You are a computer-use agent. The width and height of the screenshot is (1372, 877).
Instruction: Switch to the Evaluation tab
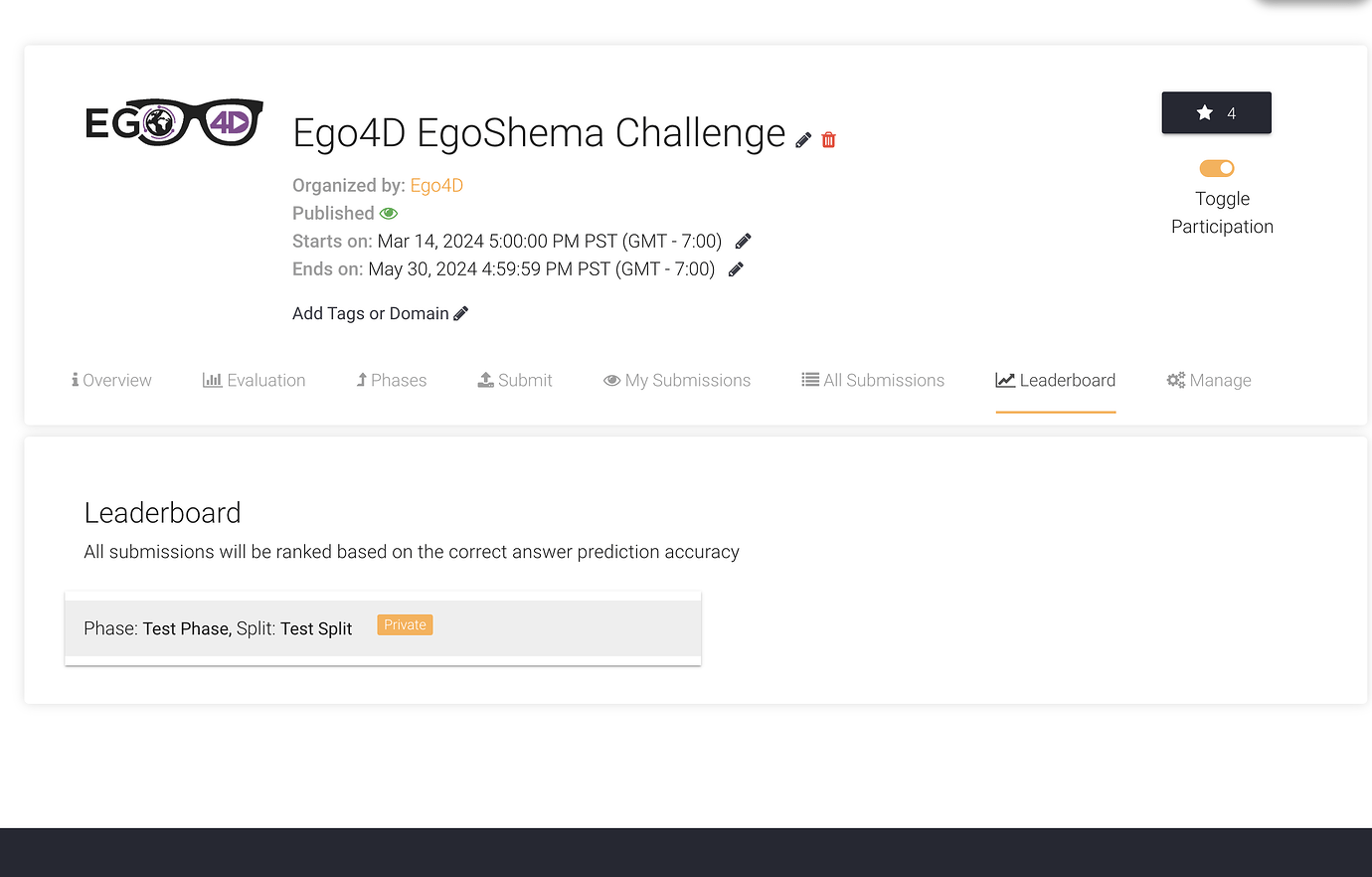tap(254, 379)
